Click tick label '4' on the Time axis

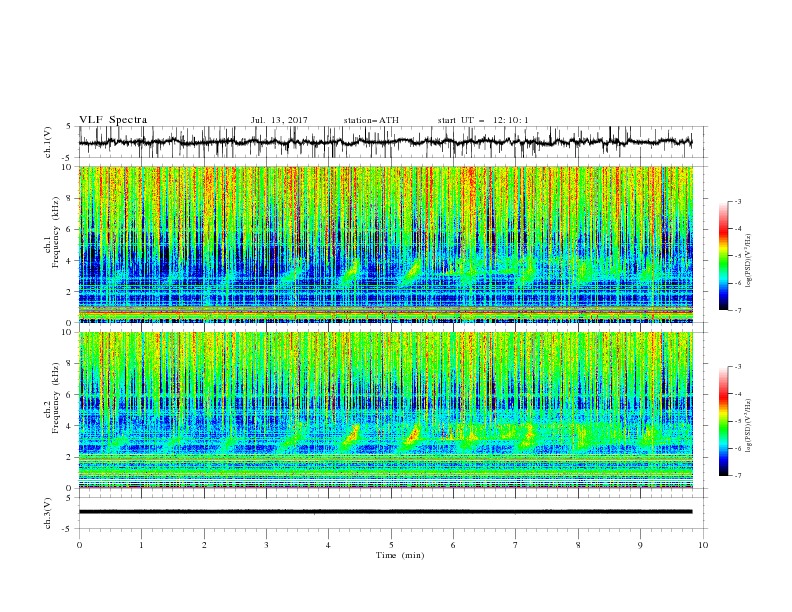329,545
